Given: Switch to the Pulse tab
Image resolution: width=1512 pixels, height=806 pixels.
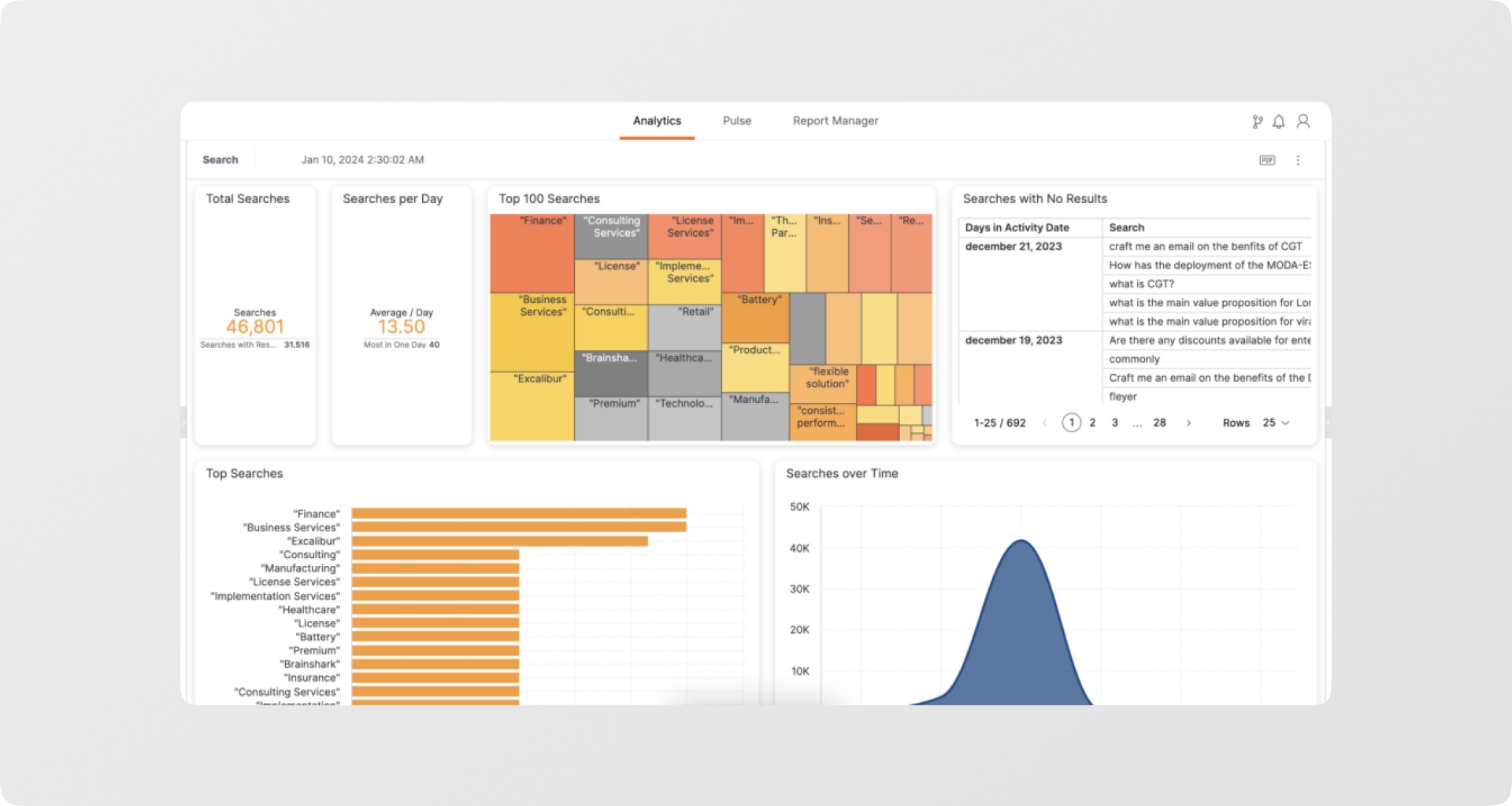Looking at the screenshot, I should [x=737, y=120].
